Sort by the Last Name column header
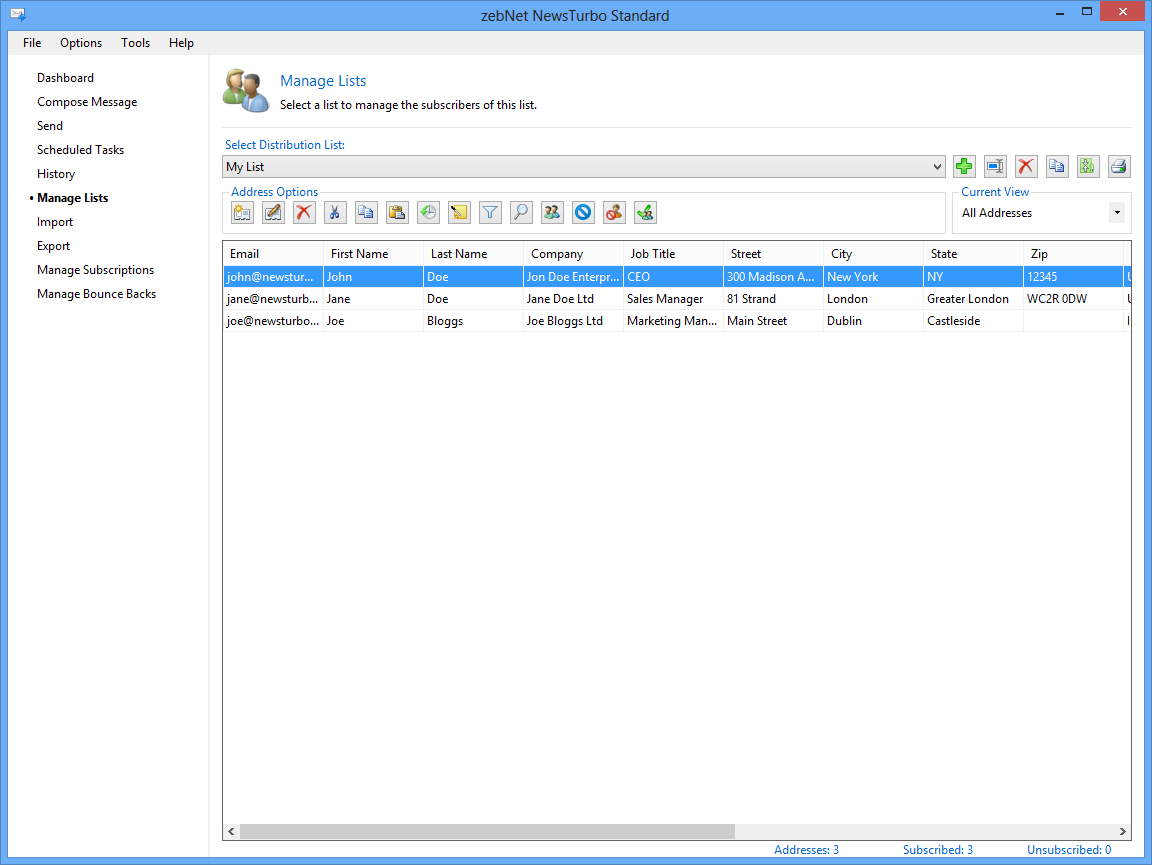The width and height of the screenshot is (1152, 865). click(459, 254)
